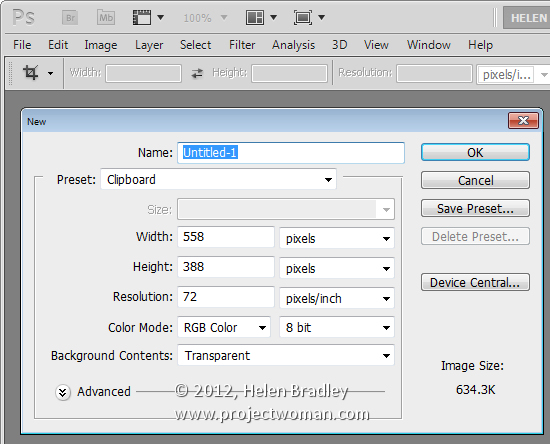Viewport: 550px width, 444px height.
Task: Click the Save Preset button
Action: (475, 209)
